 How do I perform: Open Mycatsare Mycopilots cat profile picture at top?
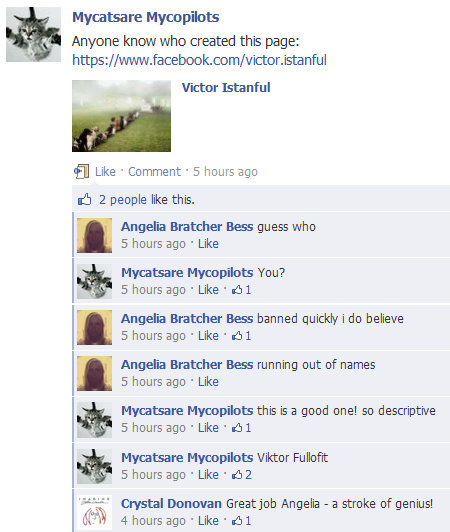point(34,34)
